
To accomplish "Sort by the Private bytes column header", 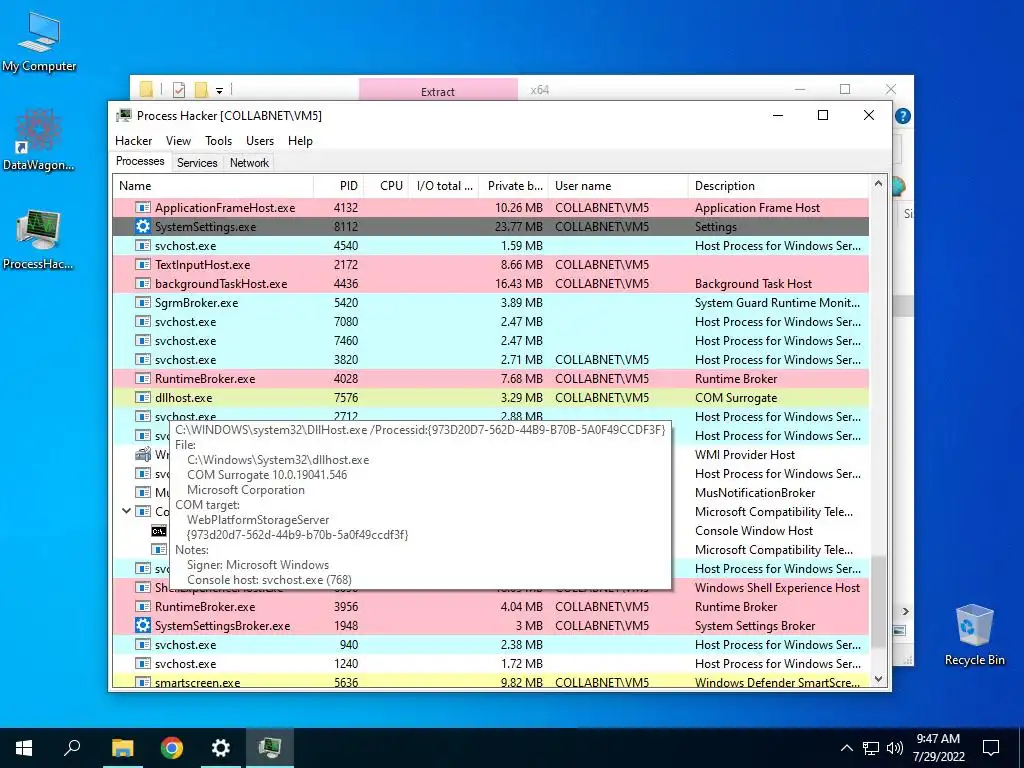I will [x=513, y=185].
